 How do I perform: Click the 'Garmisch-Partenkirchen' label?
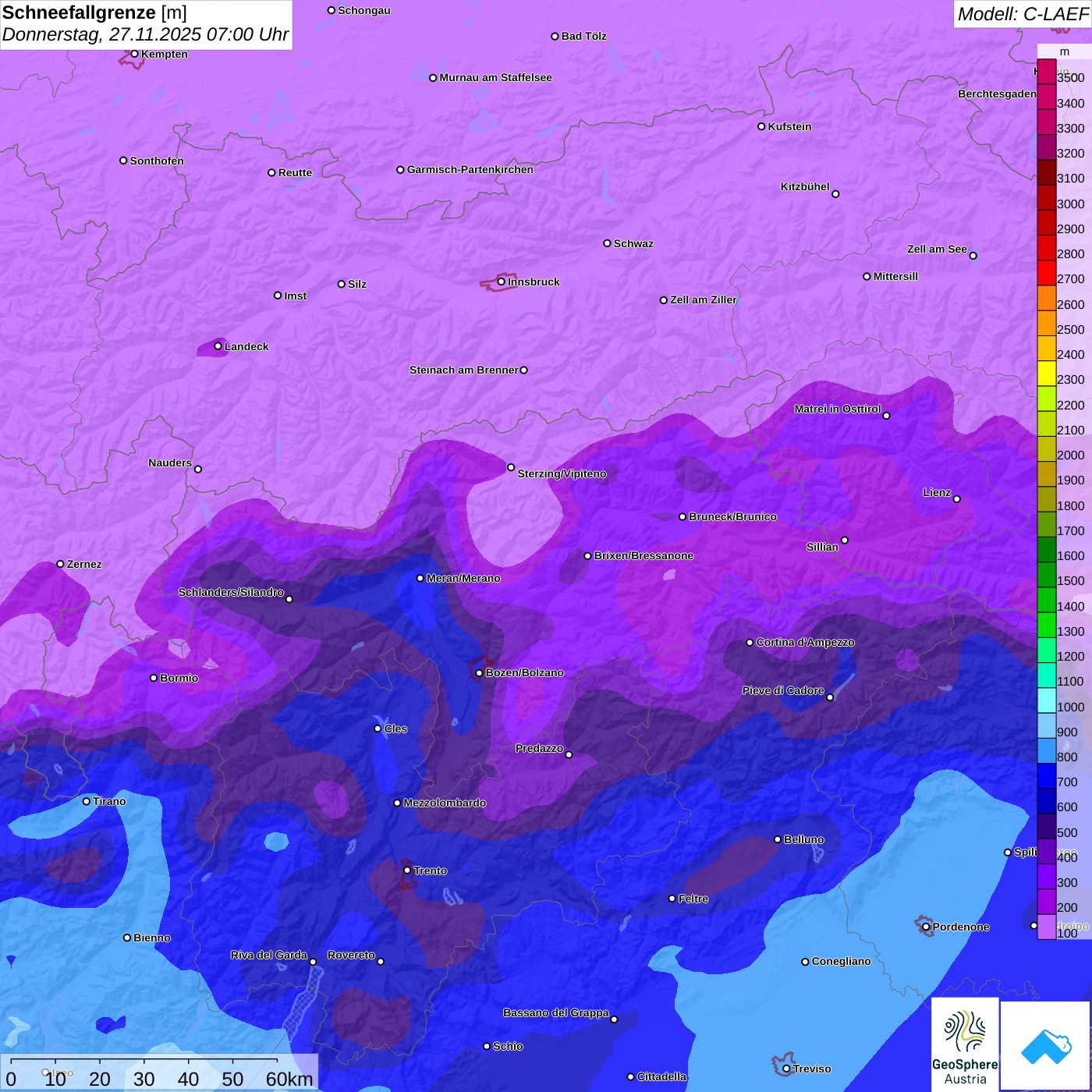[x=470, y=169]
